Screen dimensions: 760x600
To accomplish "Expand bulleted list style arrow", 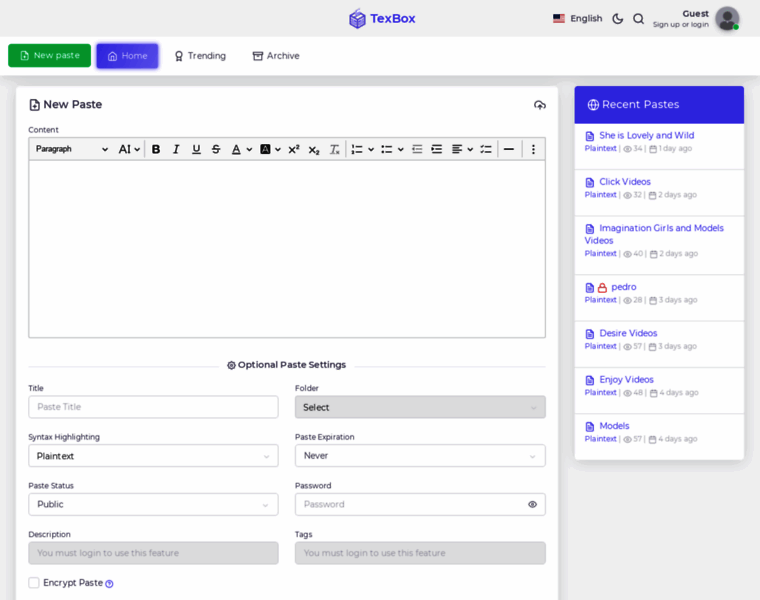I will (x=400, y=149).
